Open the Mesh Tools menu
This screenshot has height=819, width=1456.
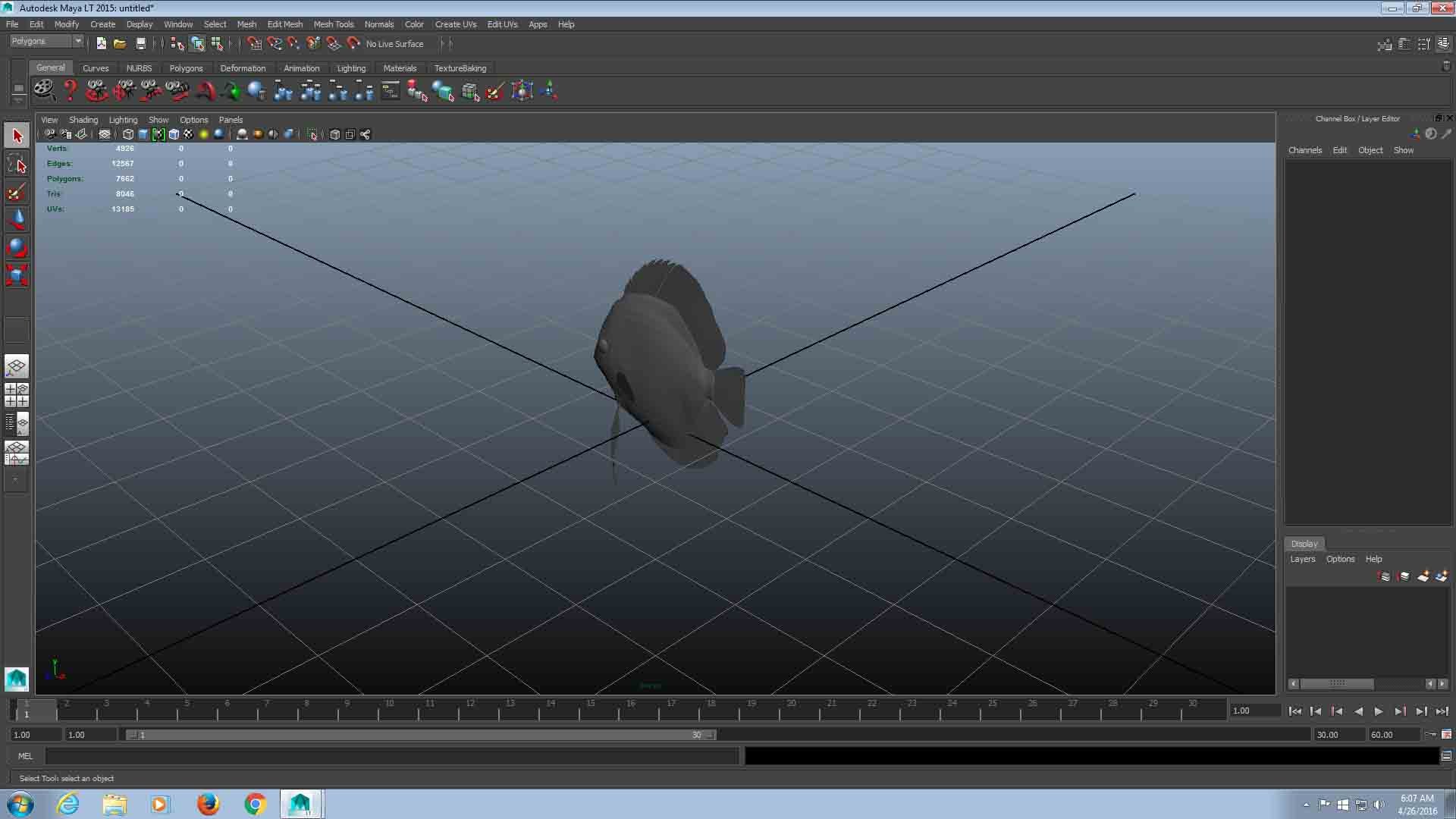tap(334, 24)
